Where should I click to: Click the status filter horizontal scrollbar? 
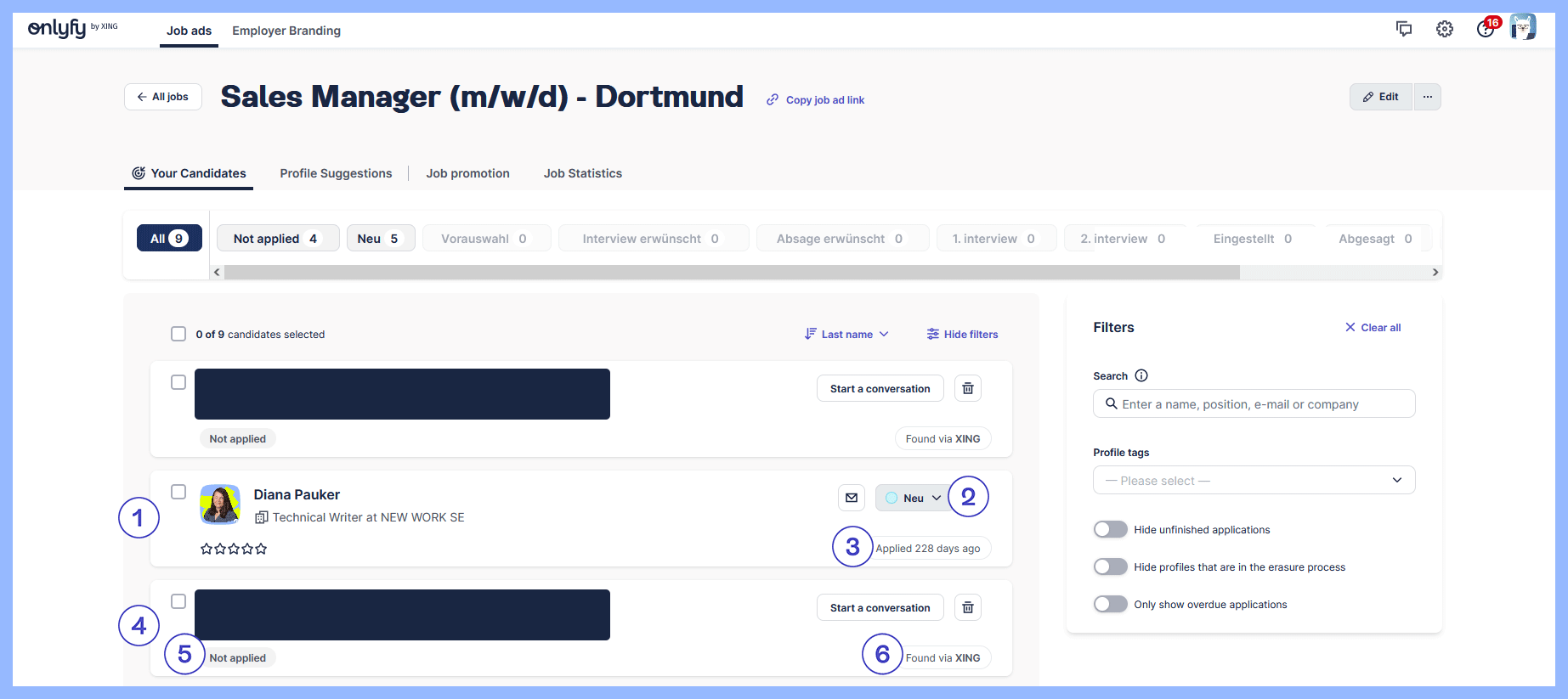(x=731, y=273)
